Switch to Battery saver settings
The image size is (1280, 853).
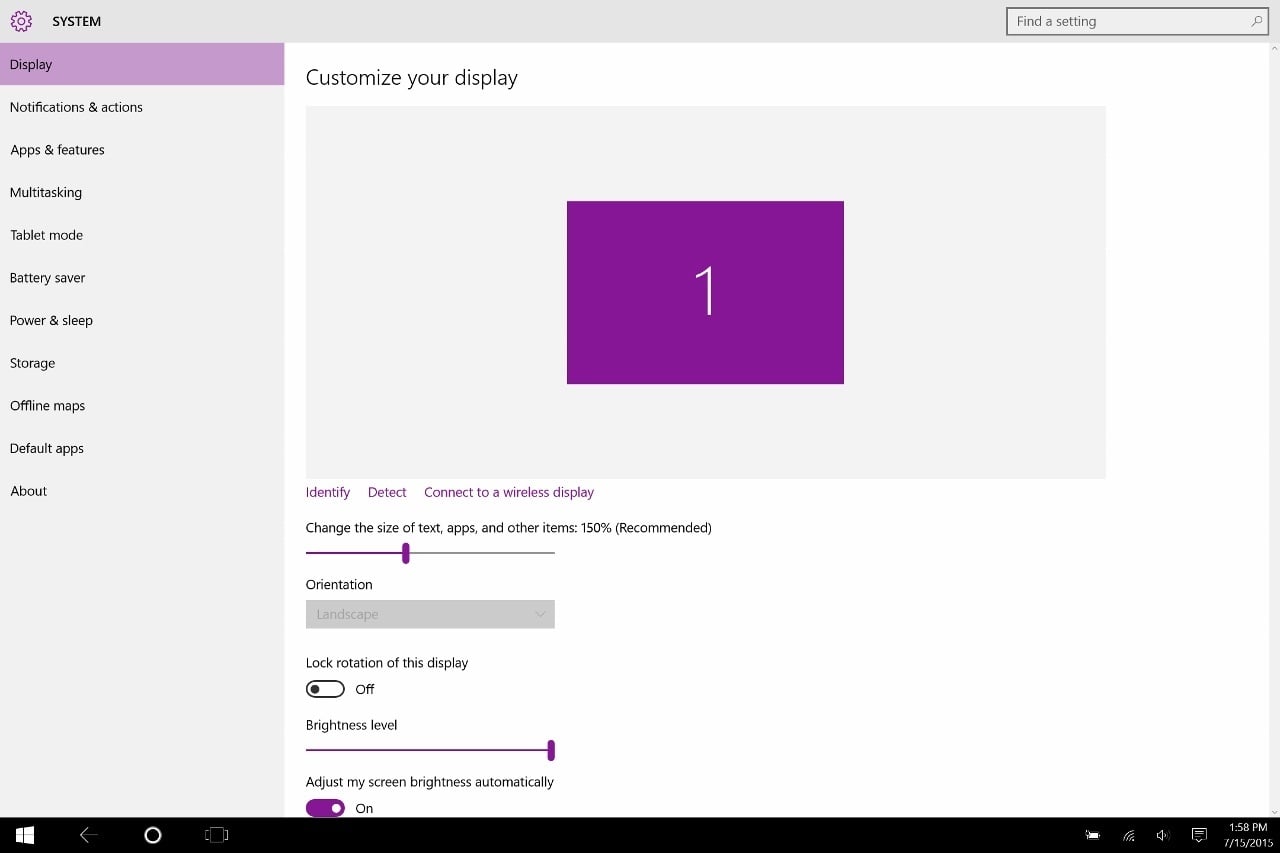click(47, 277)
